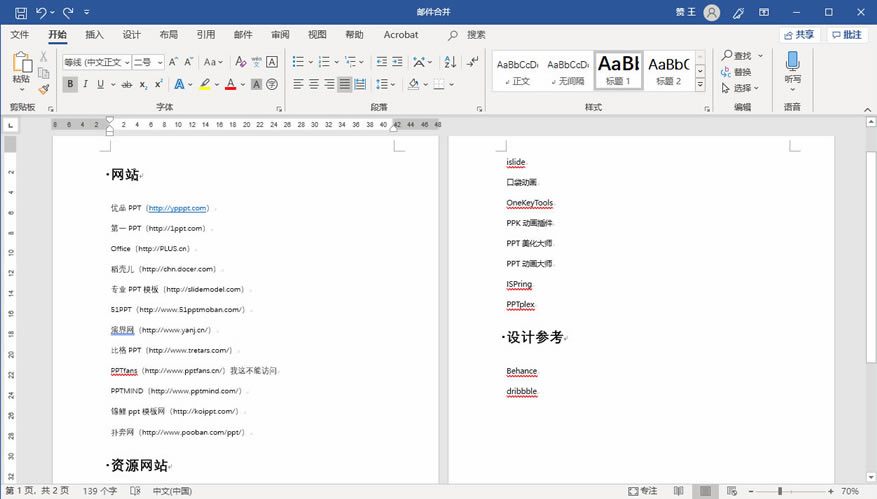Adjust the zoom slider handle
The height and width of the screenshot is (499, 877).
coord(780,491)
